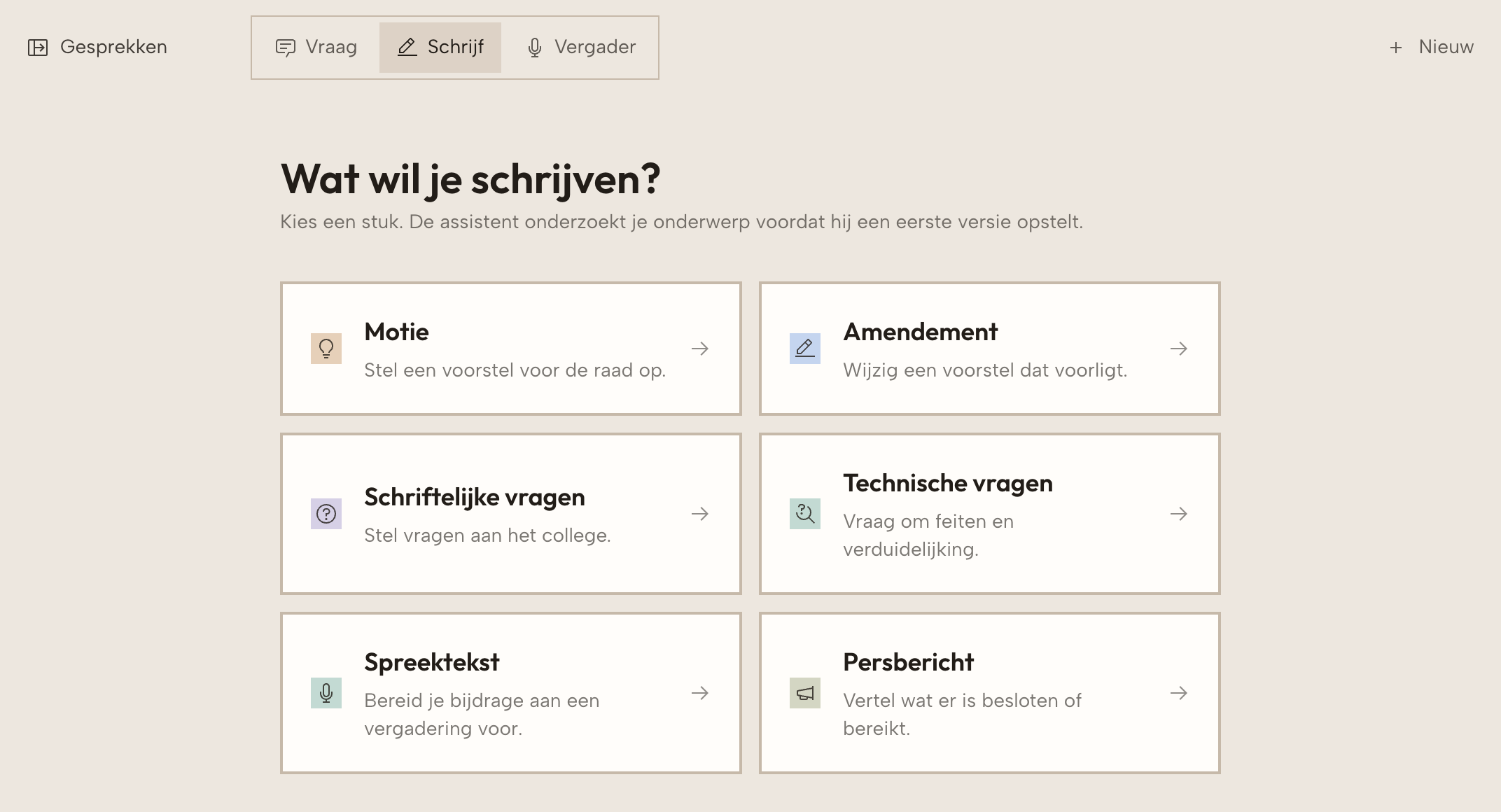This screenshot has height=812, width=1501.
Task: Click the text 'Stel vragen aan het college.'
Action: (x=487, y=535)
